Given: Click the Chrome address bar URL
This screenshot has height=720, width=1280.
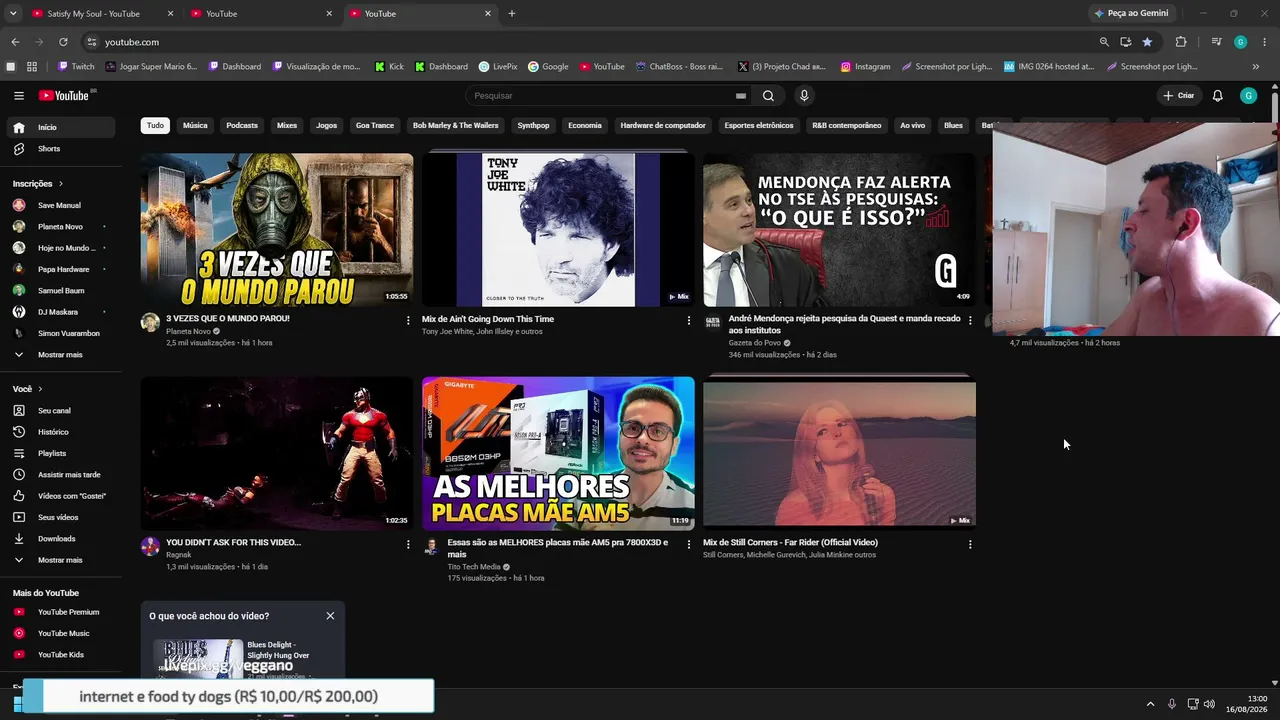Looking at the screenshot, I should click(132, 42).
